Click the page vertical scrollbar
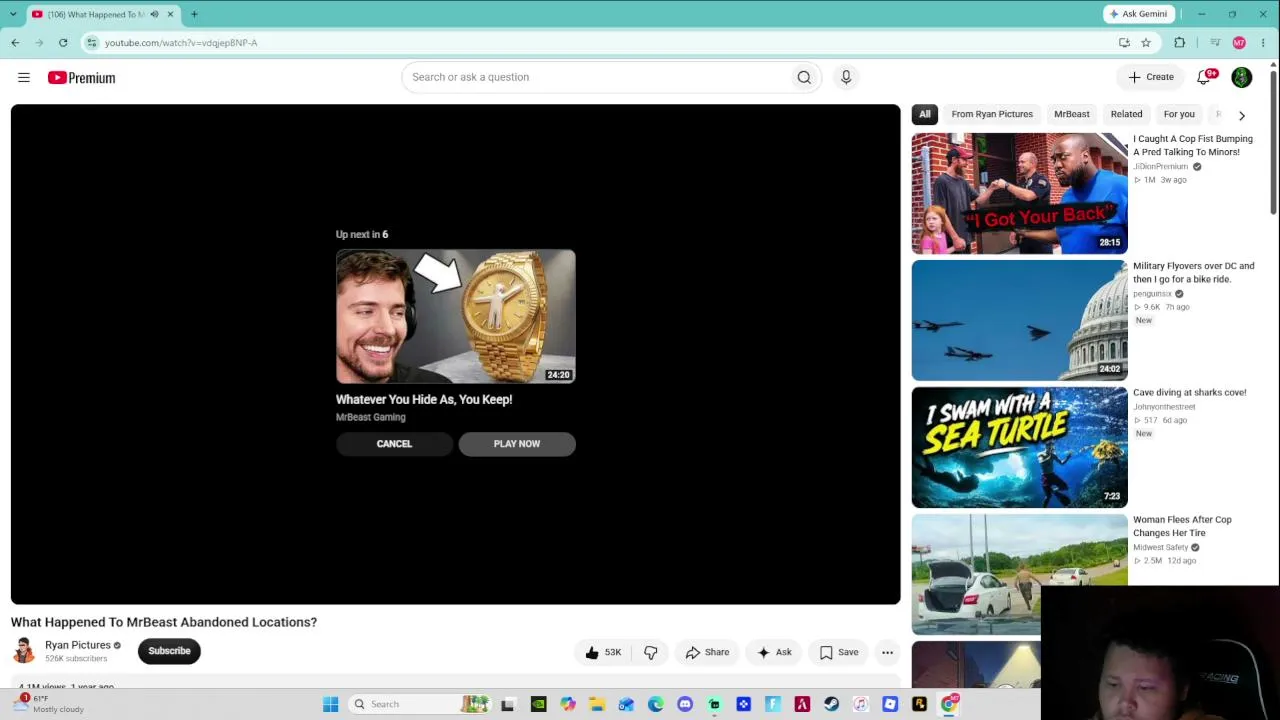The width and height of the screenshot is (1280, 720). pos(1273,140)
